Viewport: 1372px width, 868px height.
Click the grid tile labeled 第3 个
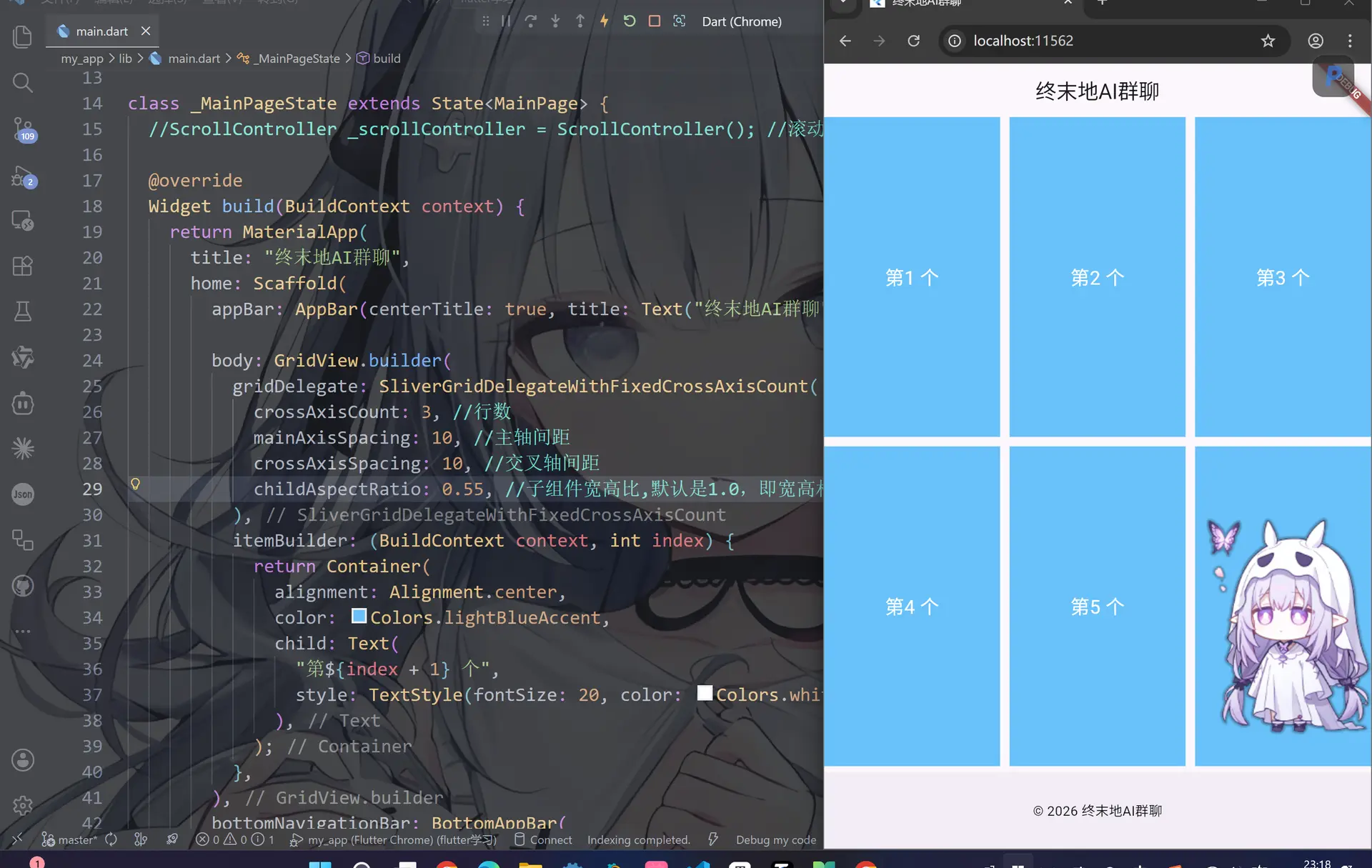[x=1283, y=277]
